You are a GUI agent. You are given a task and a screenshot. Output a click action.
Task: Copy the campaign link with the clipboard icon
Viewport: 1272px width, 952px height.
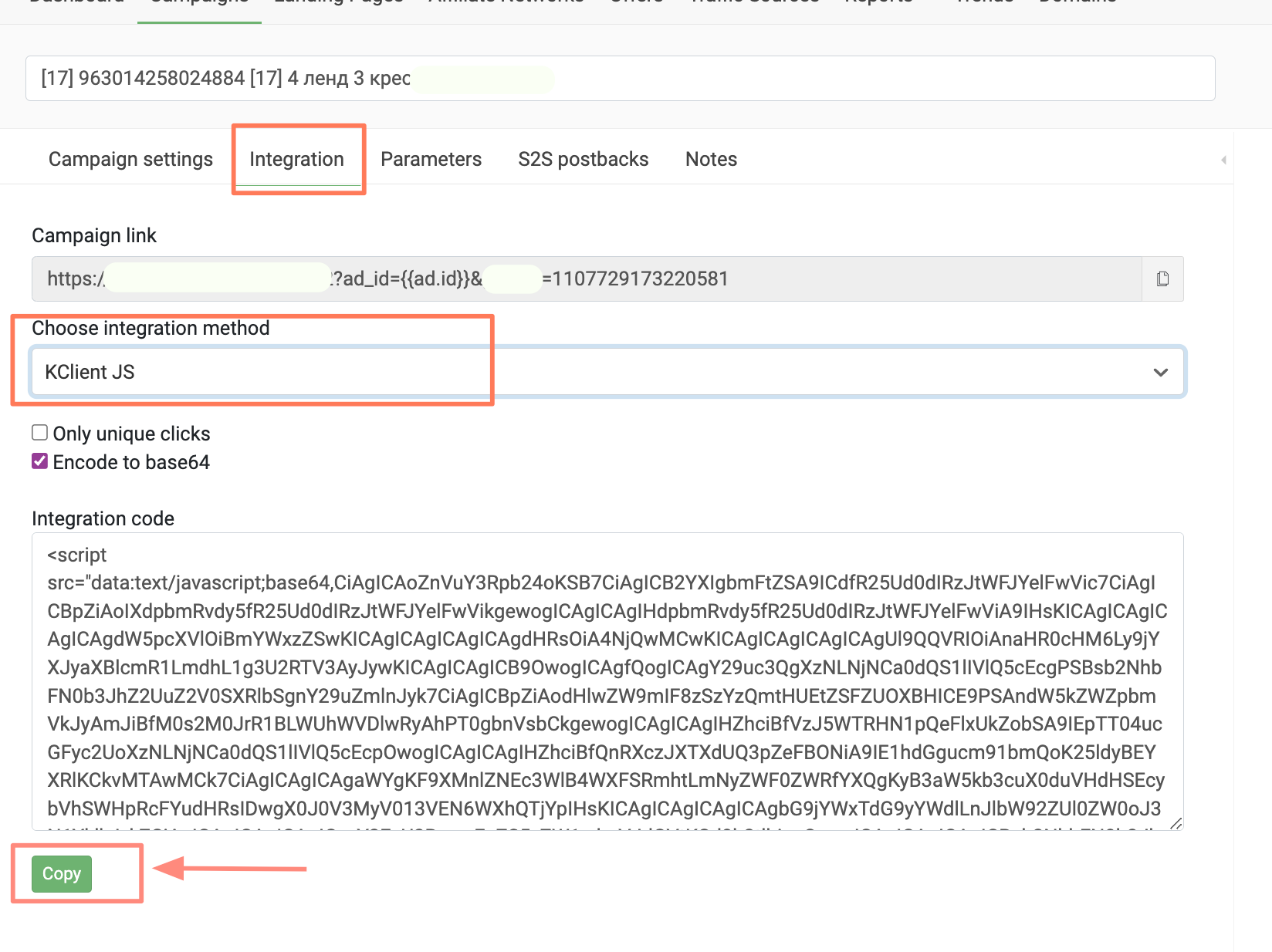(1162, 279)
